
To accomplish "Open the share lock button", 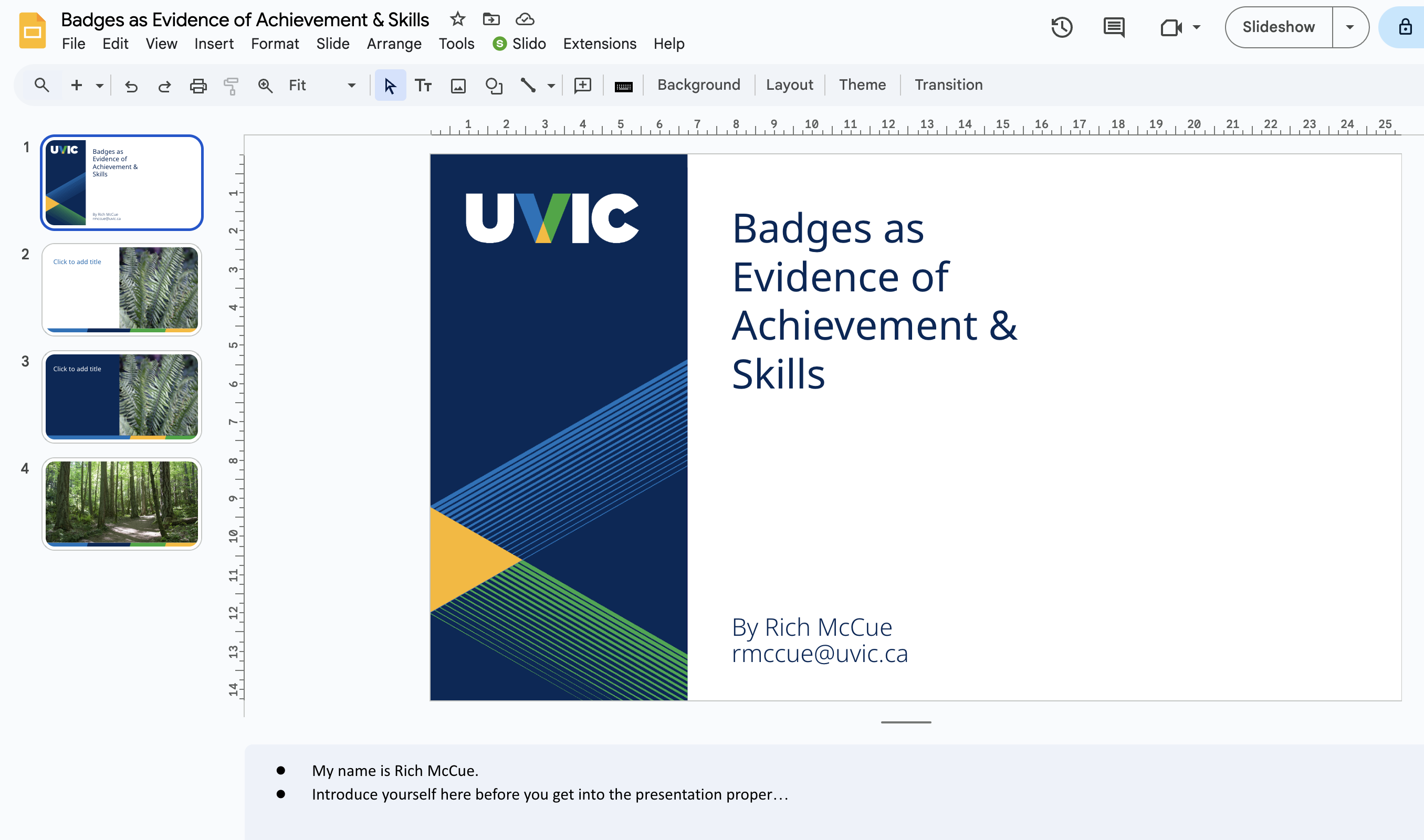I will 1404,27.
